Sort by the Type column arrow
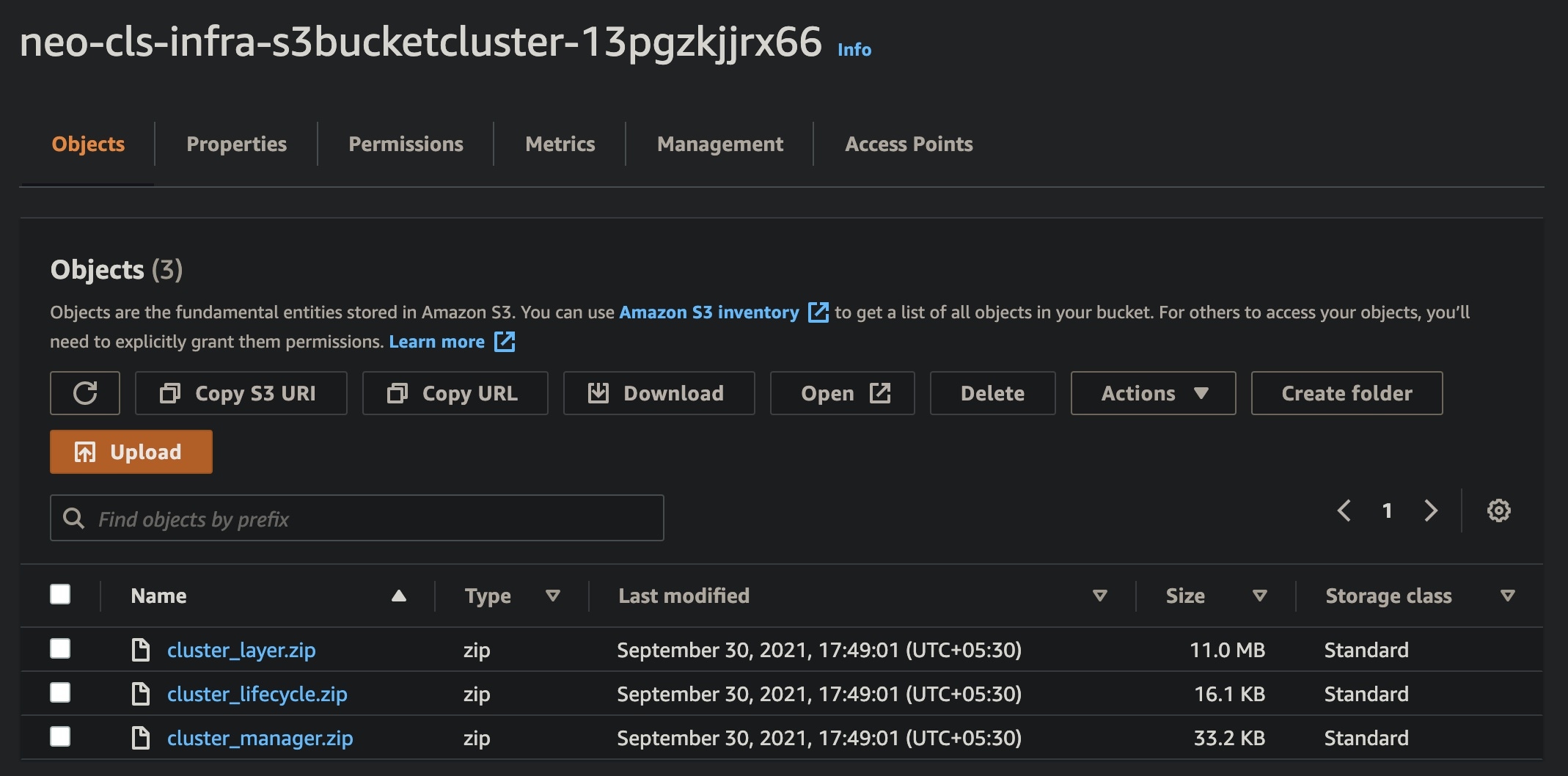This screenshot has width=1568, height=776. [553, 596]
